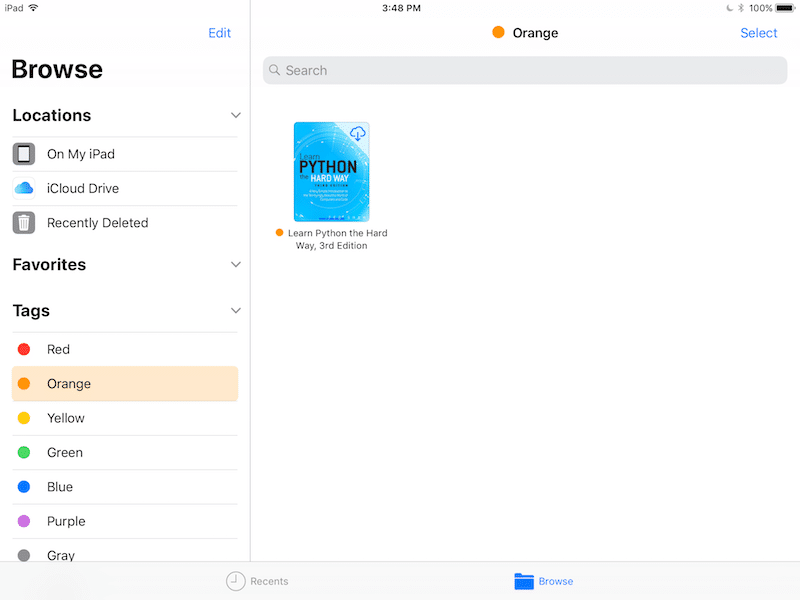Tap Edit in the sidebar
This screenshot has height=600, width=800.
(x=219, y=33)
